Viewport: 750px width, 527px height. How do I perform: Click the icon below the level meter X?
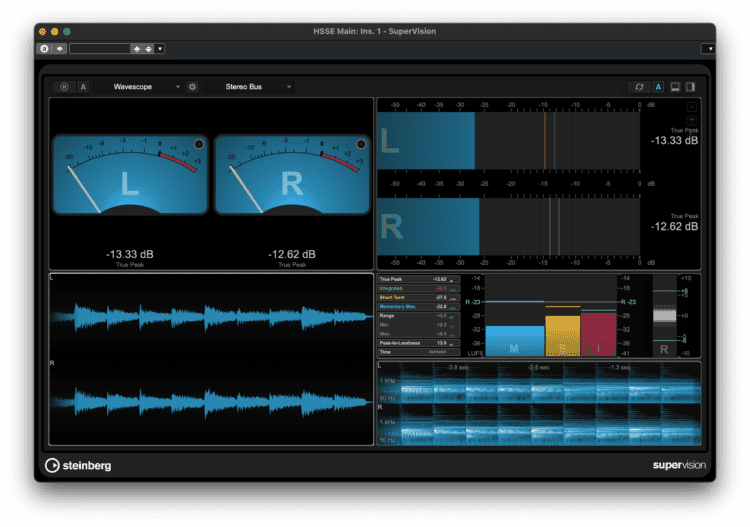(692, 120)
